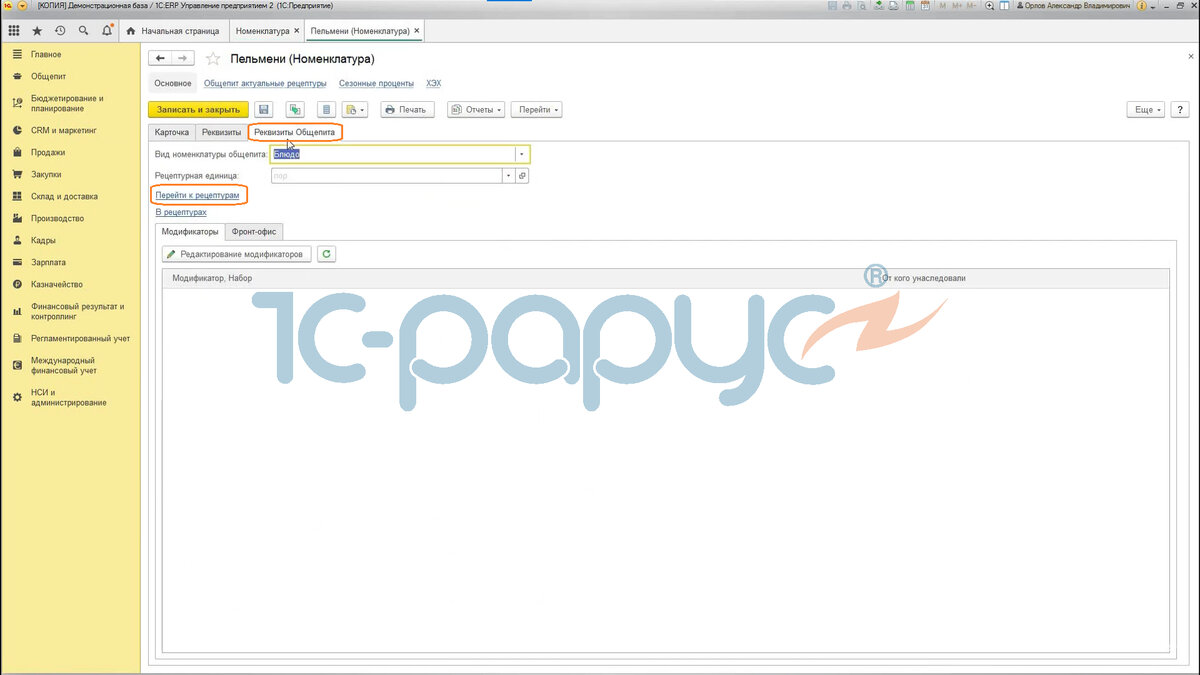1200x675 pixels.
Task: Follow В рецептурах link
Action: (x=181, y=212)
